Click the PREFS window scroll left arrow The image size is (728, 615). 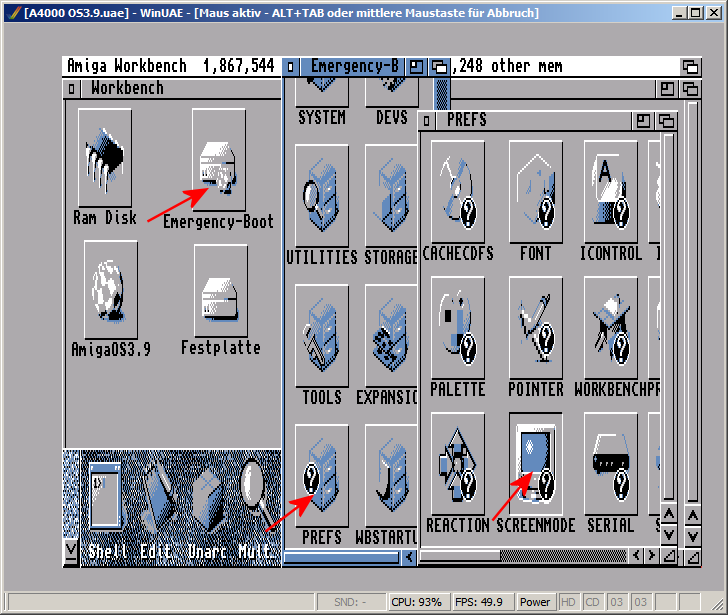636,555
